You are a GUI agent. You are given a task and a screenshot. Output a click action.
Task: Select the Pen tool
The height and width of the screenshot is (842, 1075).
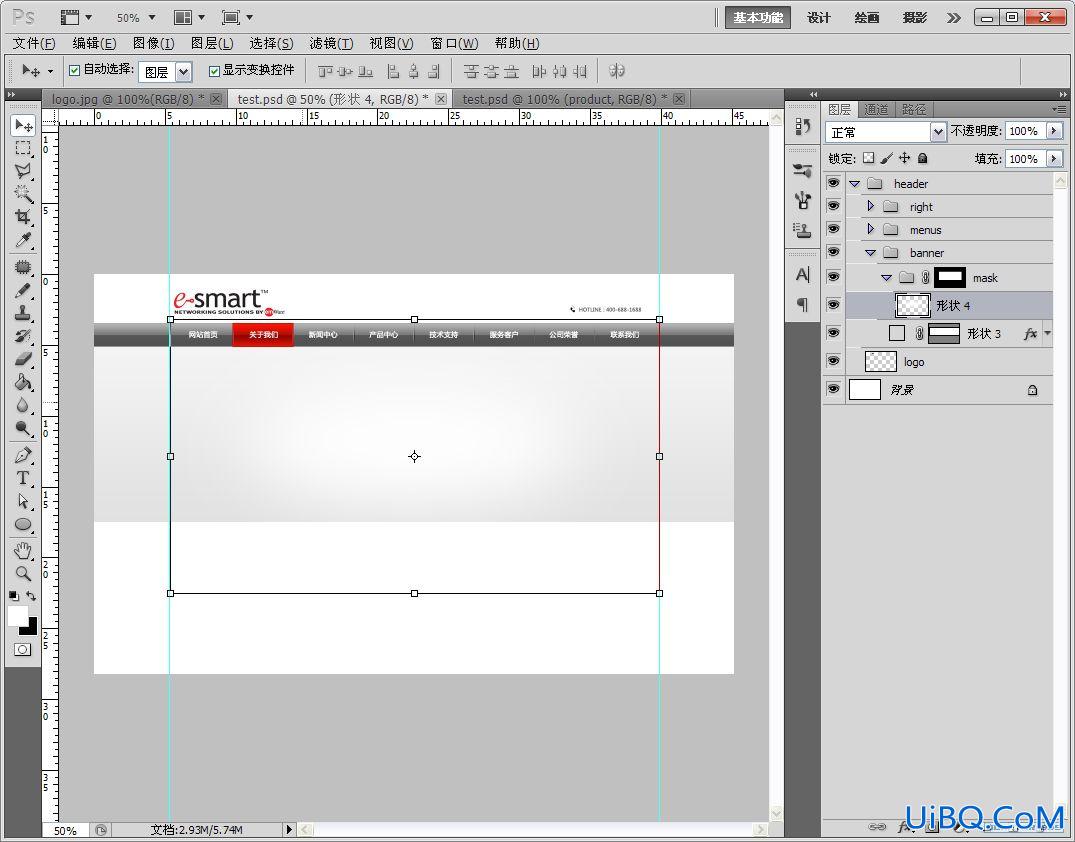pyautogui.click(x=23, y=455)
